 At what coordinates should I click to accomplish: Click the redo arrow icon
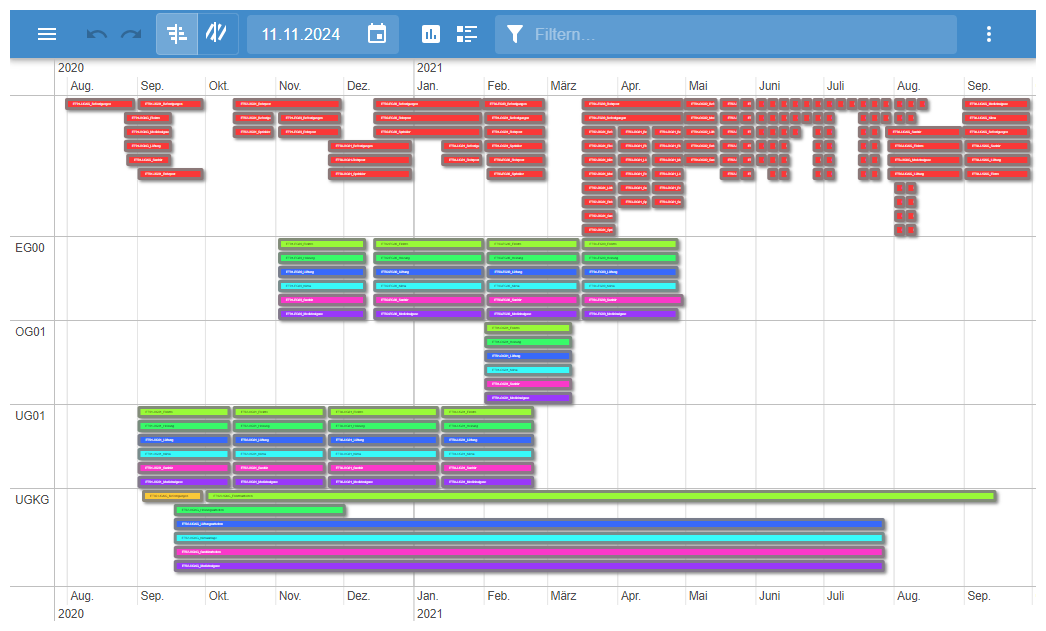click(x=131, y=34)
